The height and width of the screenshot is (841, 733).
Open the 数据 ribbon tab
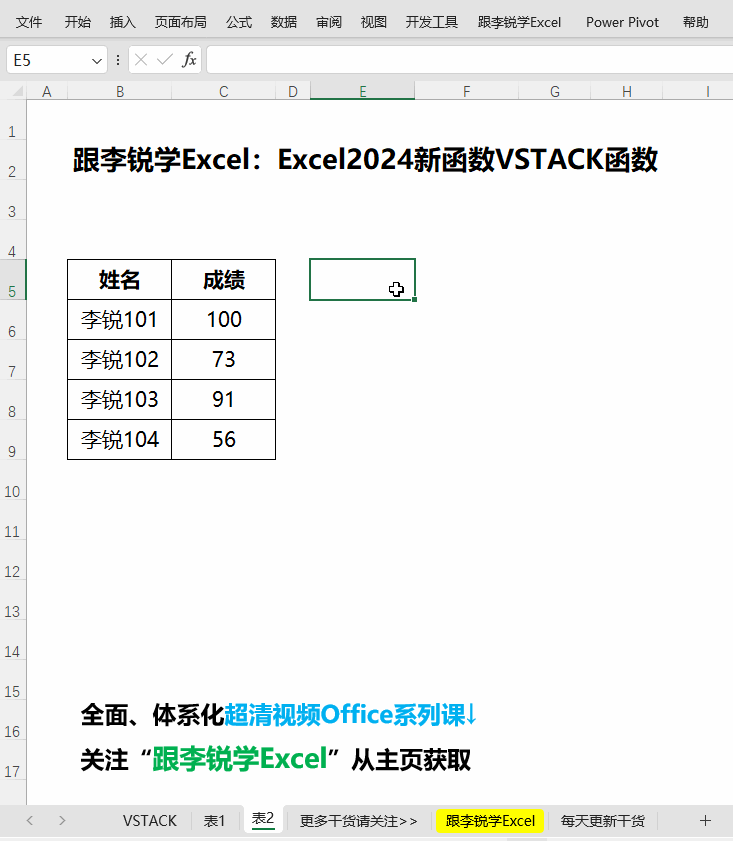pyautogui.click(x=284, y=22)
